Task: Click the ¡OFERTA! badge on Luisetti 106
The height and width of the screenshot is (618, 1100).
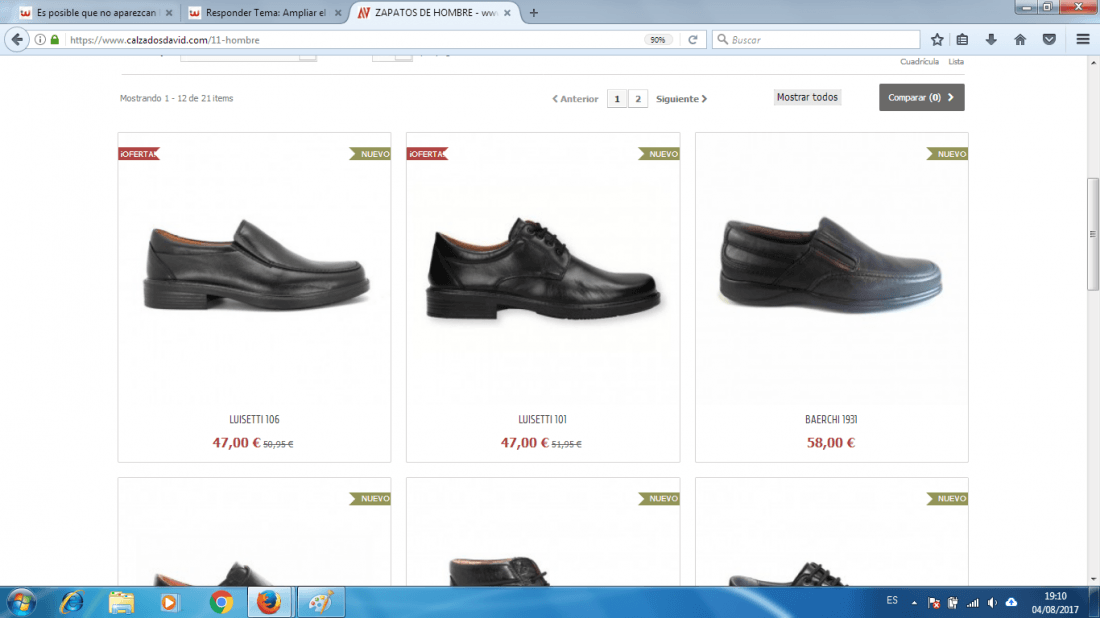Action: [x=139, y=154]
